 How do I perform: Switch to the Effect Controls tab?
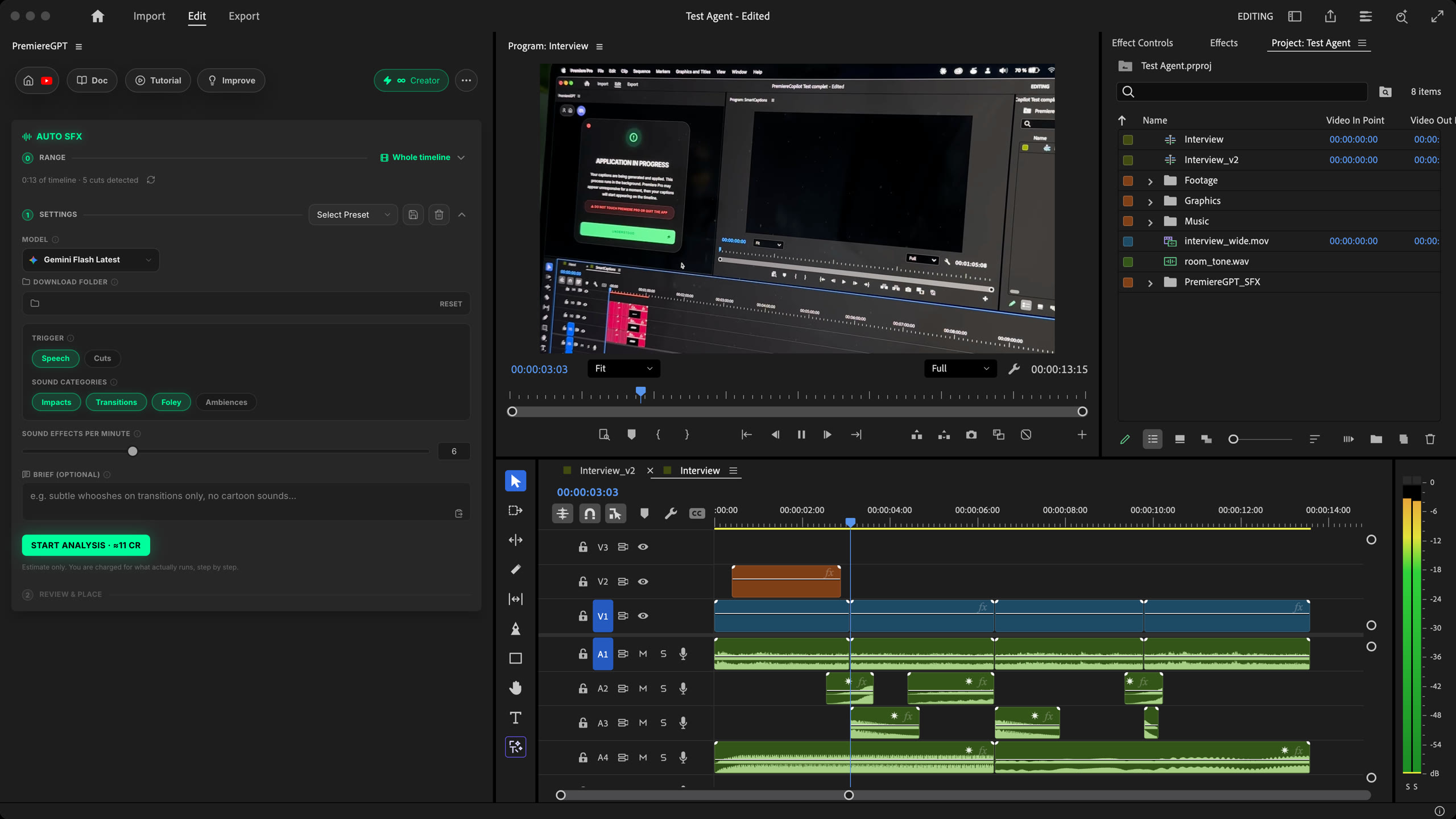1142,43
